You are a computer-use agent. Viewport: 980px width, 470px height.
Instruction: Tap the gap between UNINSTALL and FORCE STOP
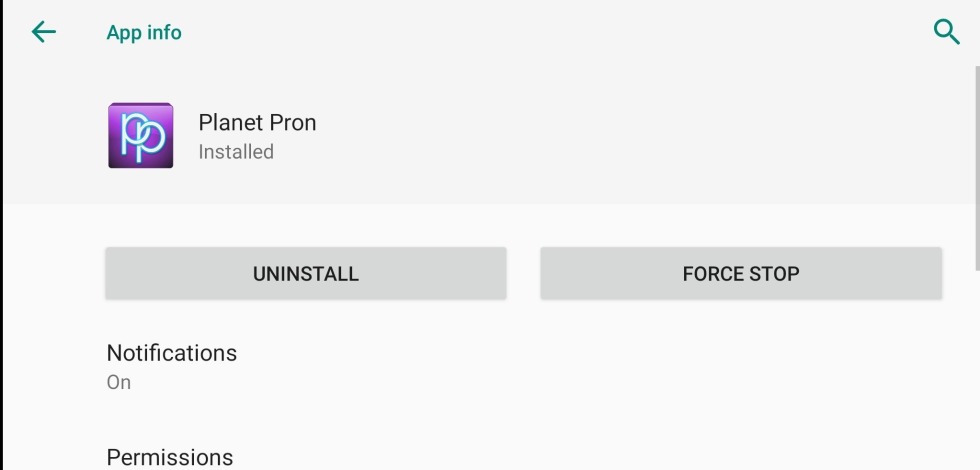(x=523, y=274)
